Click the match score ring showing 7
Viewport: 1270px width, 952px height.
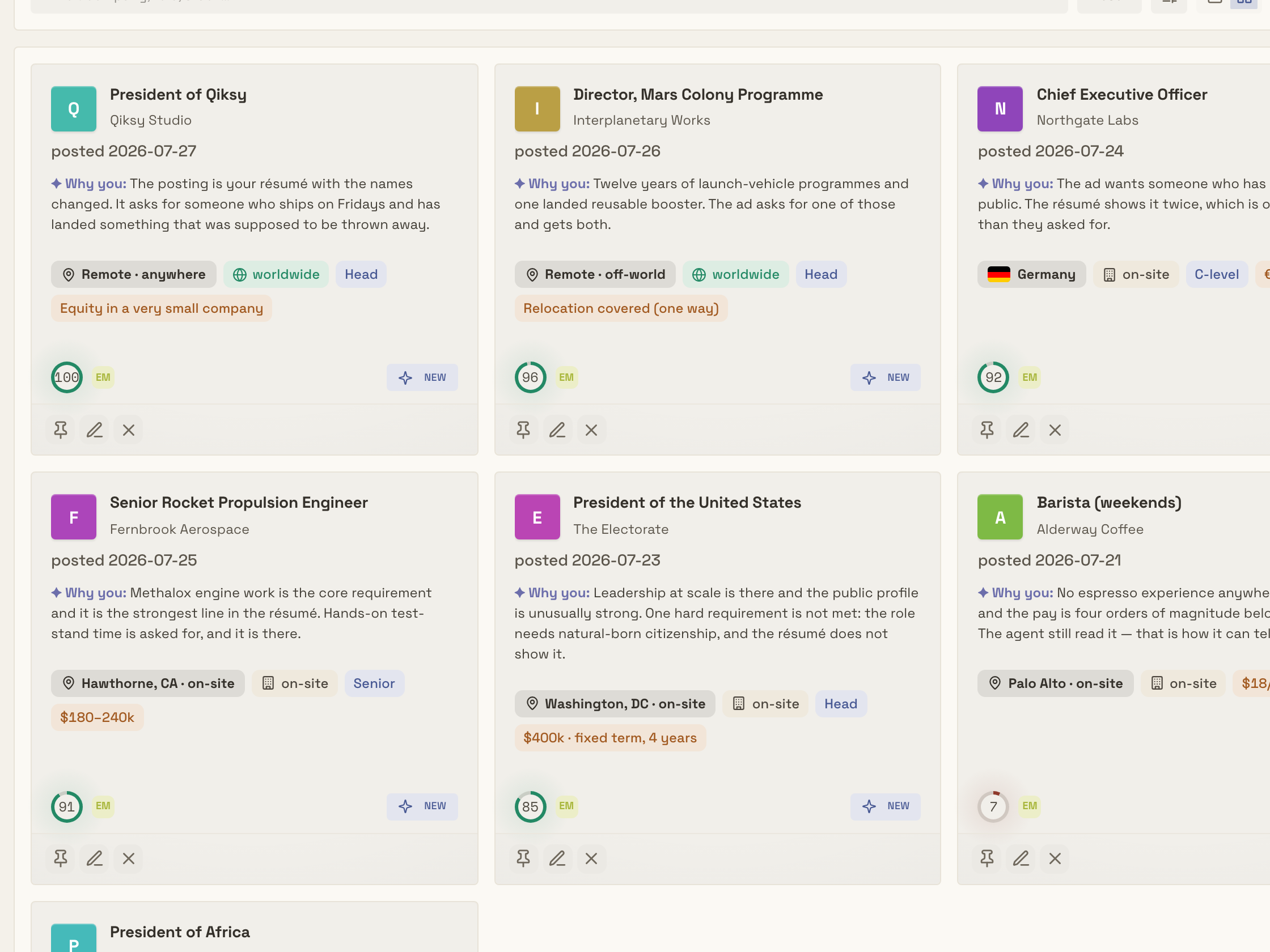[993, 807]
